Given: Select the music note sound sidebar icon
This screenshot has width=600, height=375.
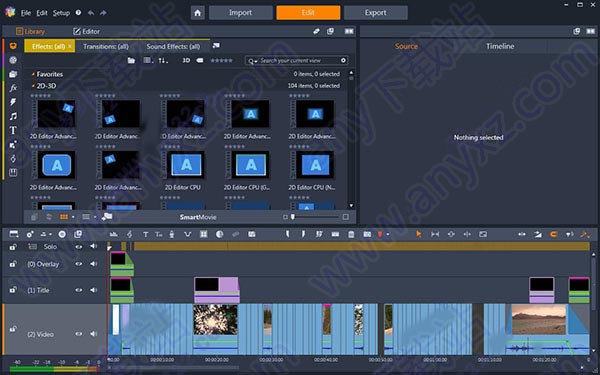Looking at the screenshot, I should pyautogui.click(x=13, y=116).
